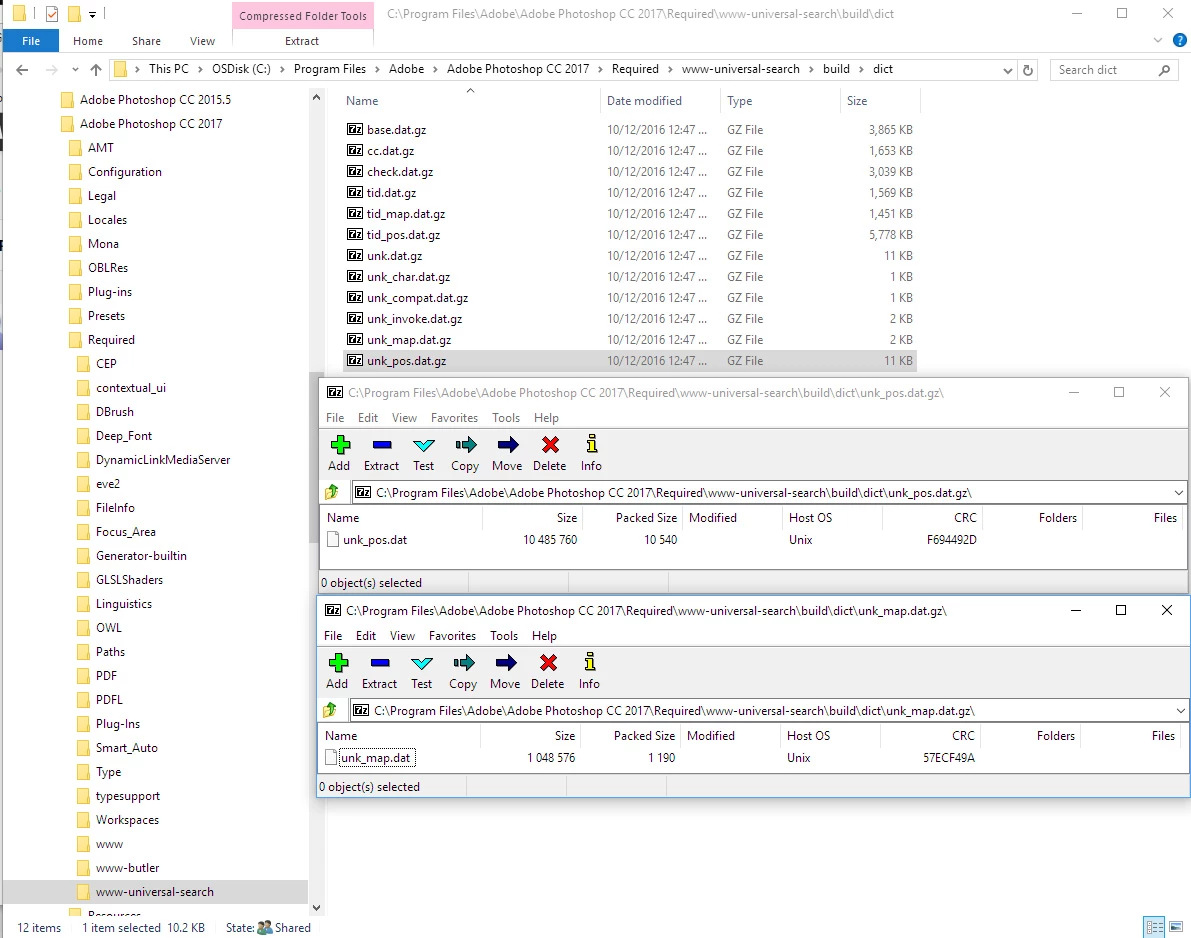Refresh the Explorer address bar
Viewport: 1191px width, 938px height.
tap(1028, 70)
